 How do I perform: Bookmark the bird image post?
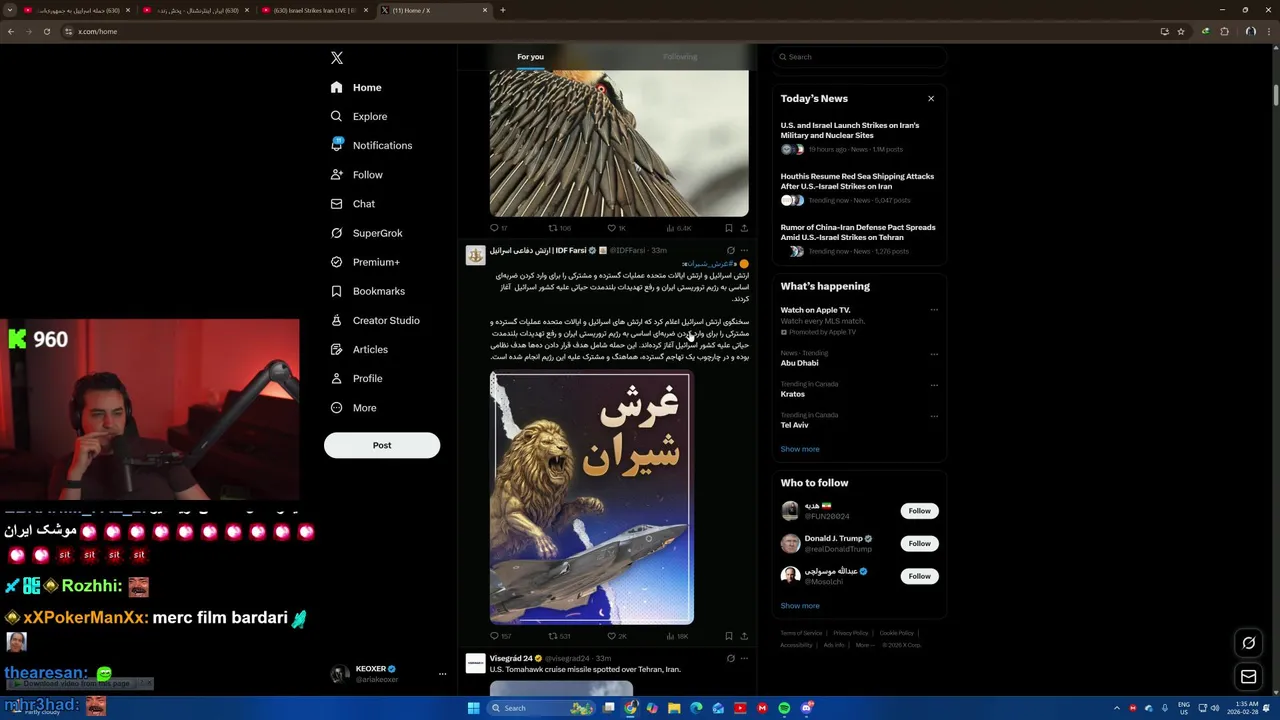tap(728, 228)
